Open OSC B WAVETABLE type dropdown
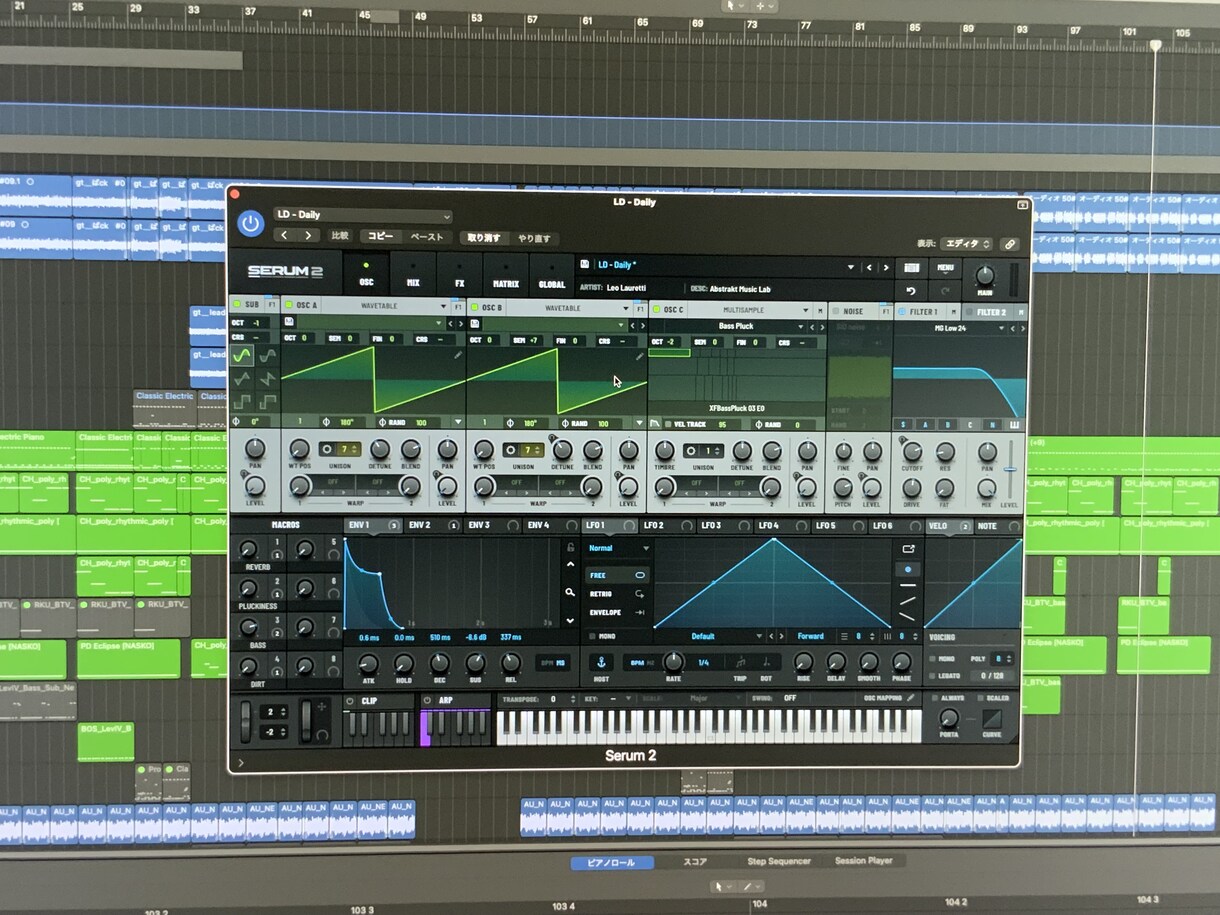This screenshot has height=915, width=1220. click(x=567, y=309)
